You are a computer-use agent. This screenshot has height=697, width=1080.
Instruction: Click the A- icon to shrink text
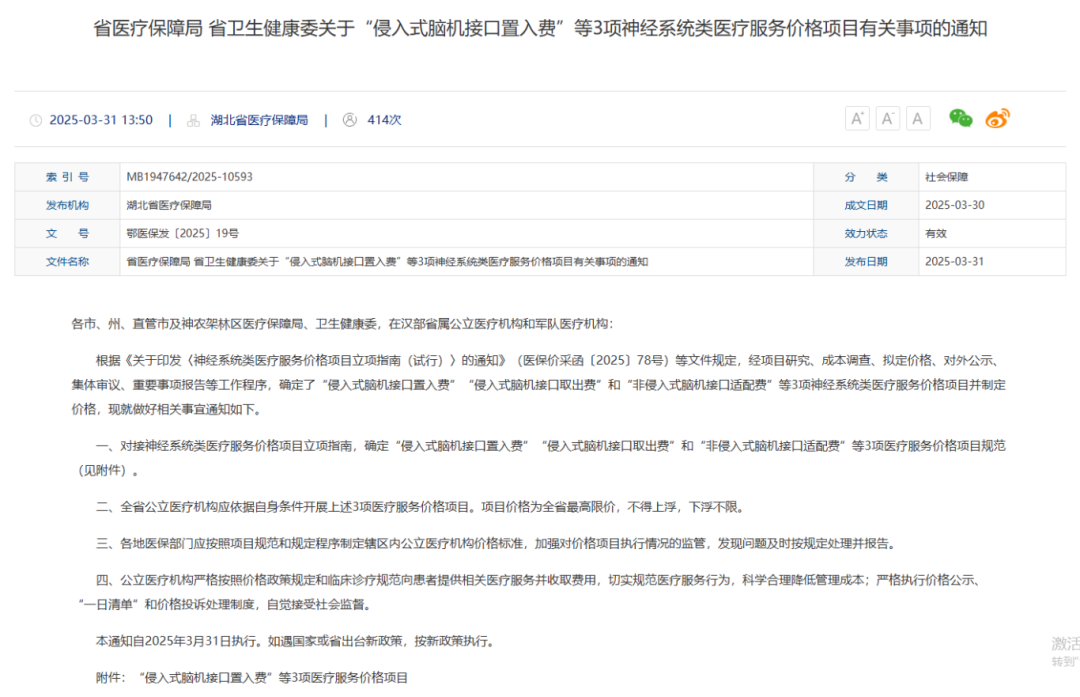[887, 117]
